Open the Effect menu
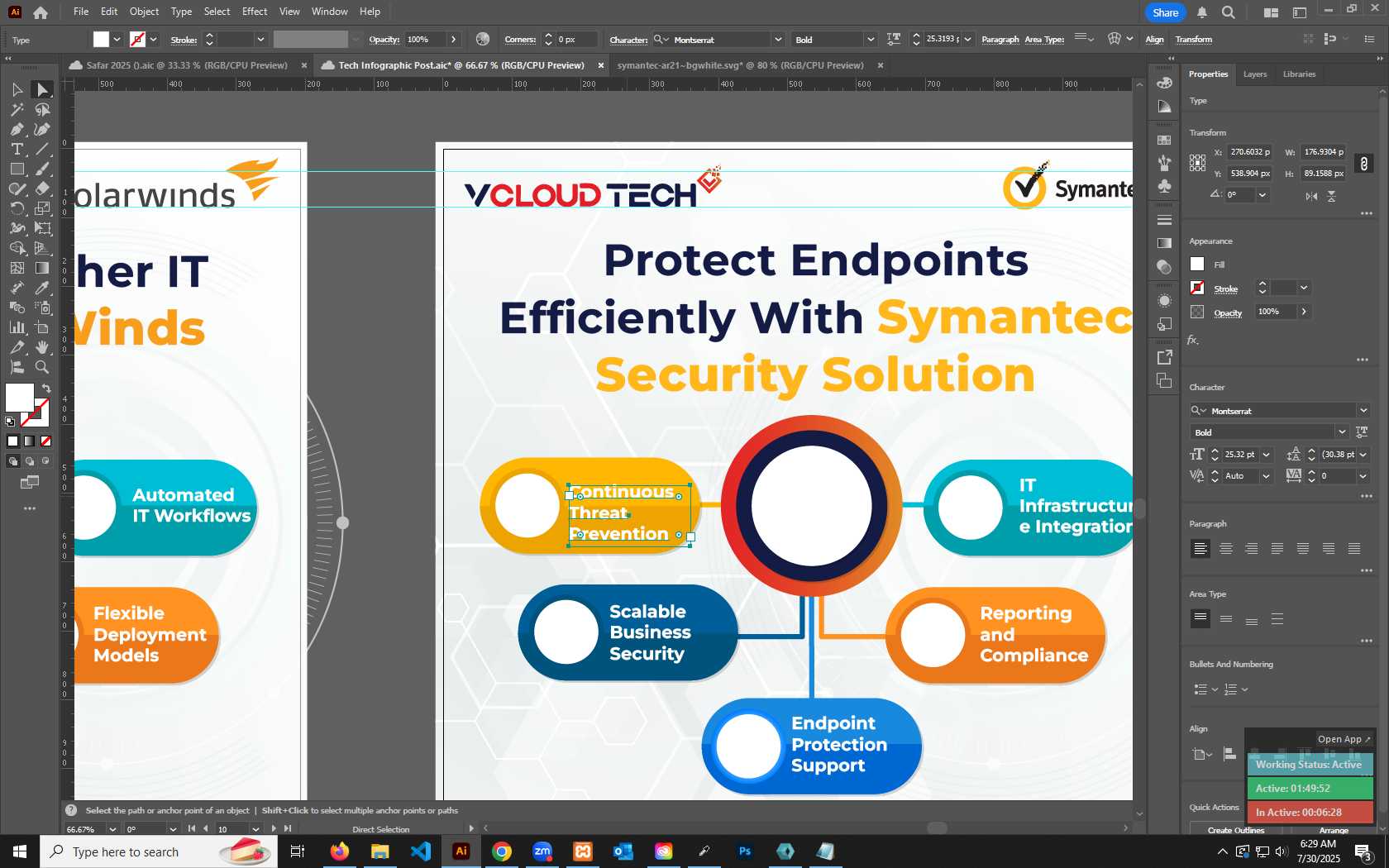Image resolution: width=1389 pixels, height=868 pixels. (x=255, y=12)
